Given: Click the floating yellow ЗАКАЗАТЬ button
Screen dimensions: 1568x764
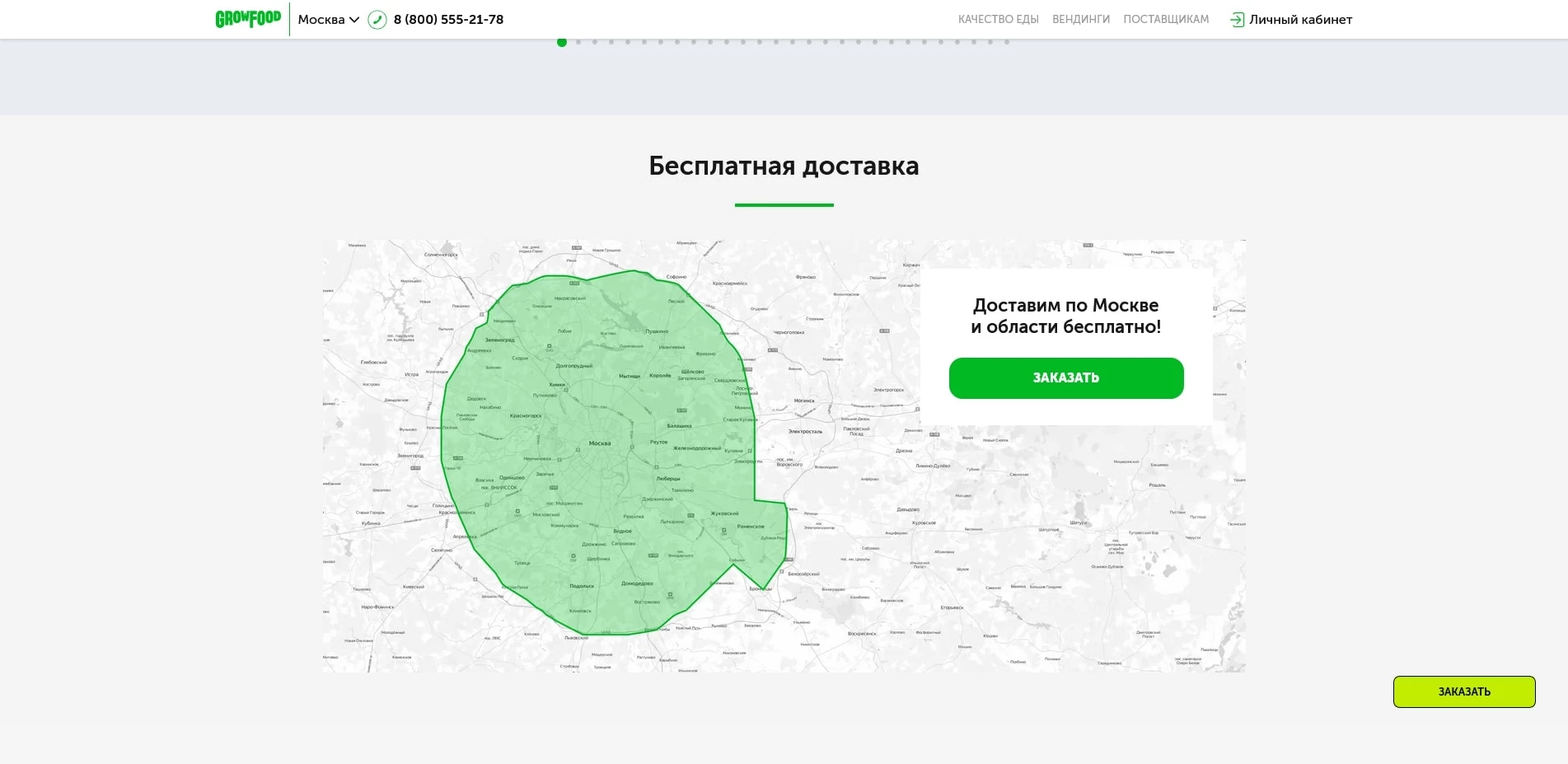Looking at the screenshot, I should pos(1463,691).
